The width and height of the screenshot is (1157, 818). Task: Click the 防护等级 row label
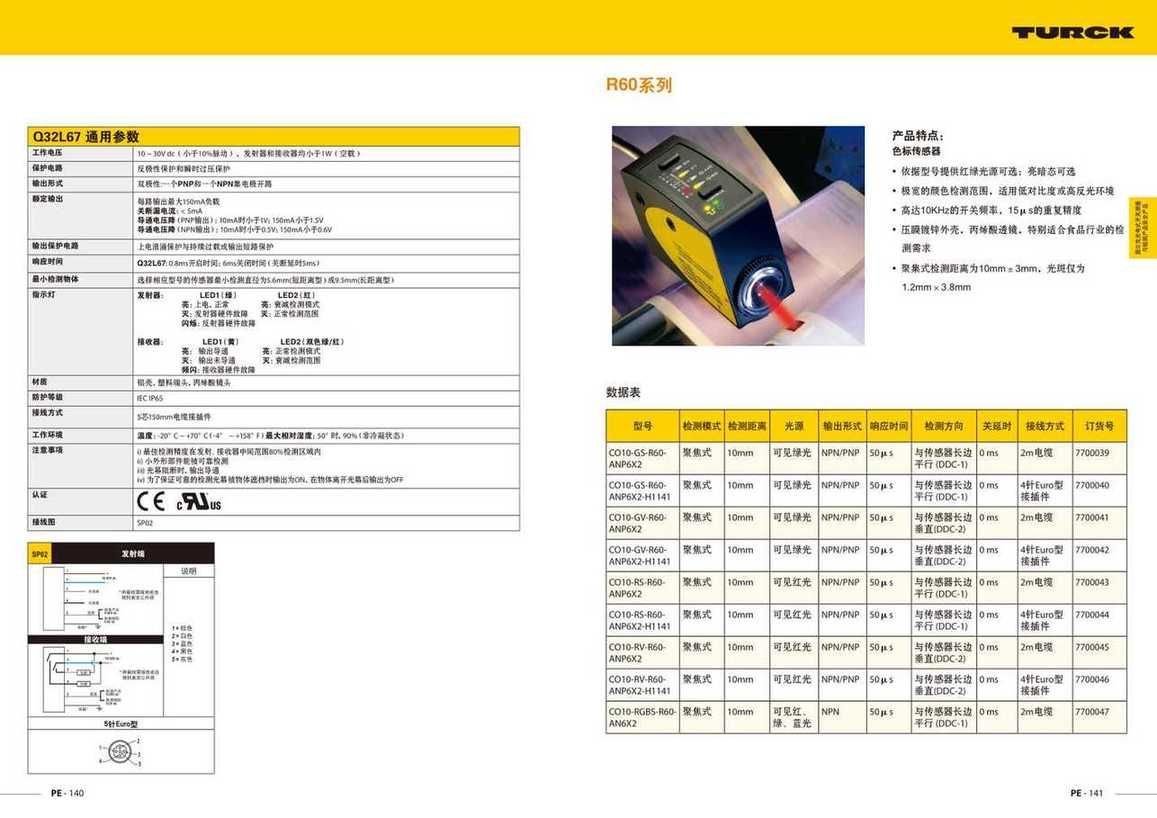point(47,398)
